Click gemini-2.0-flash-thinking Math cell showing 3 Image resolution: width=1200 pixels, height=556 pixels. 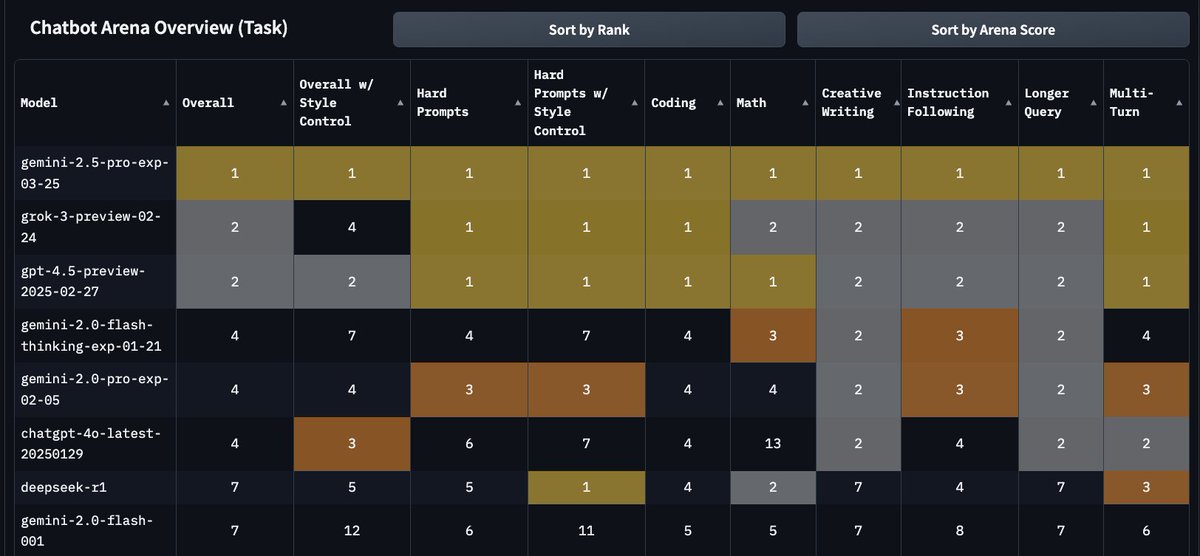773,335
